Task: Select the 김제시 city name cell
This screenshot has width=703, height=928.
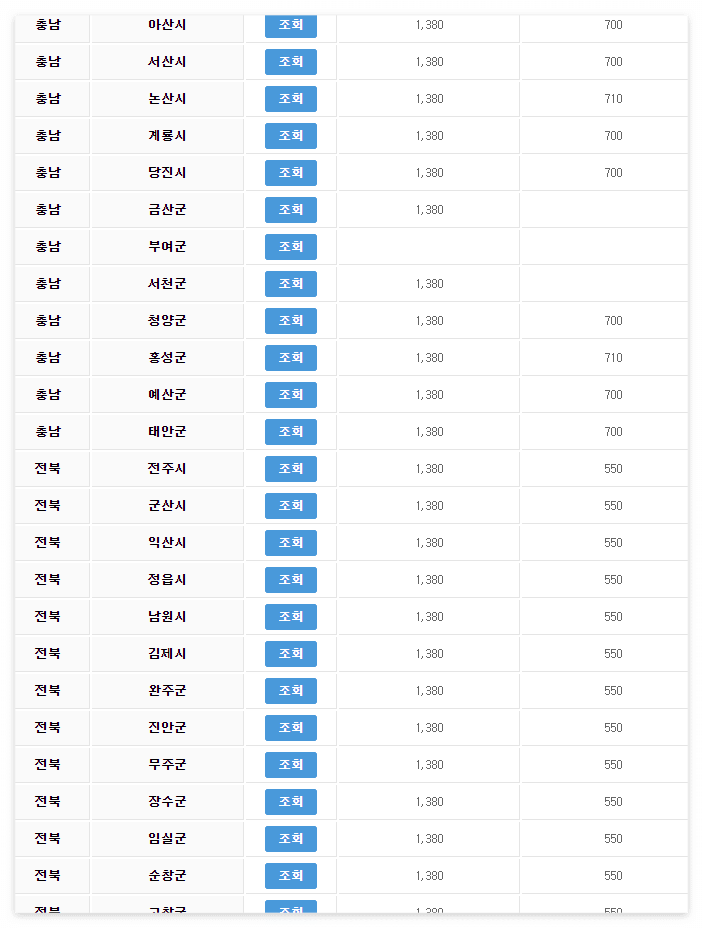Action: [166, 653]
